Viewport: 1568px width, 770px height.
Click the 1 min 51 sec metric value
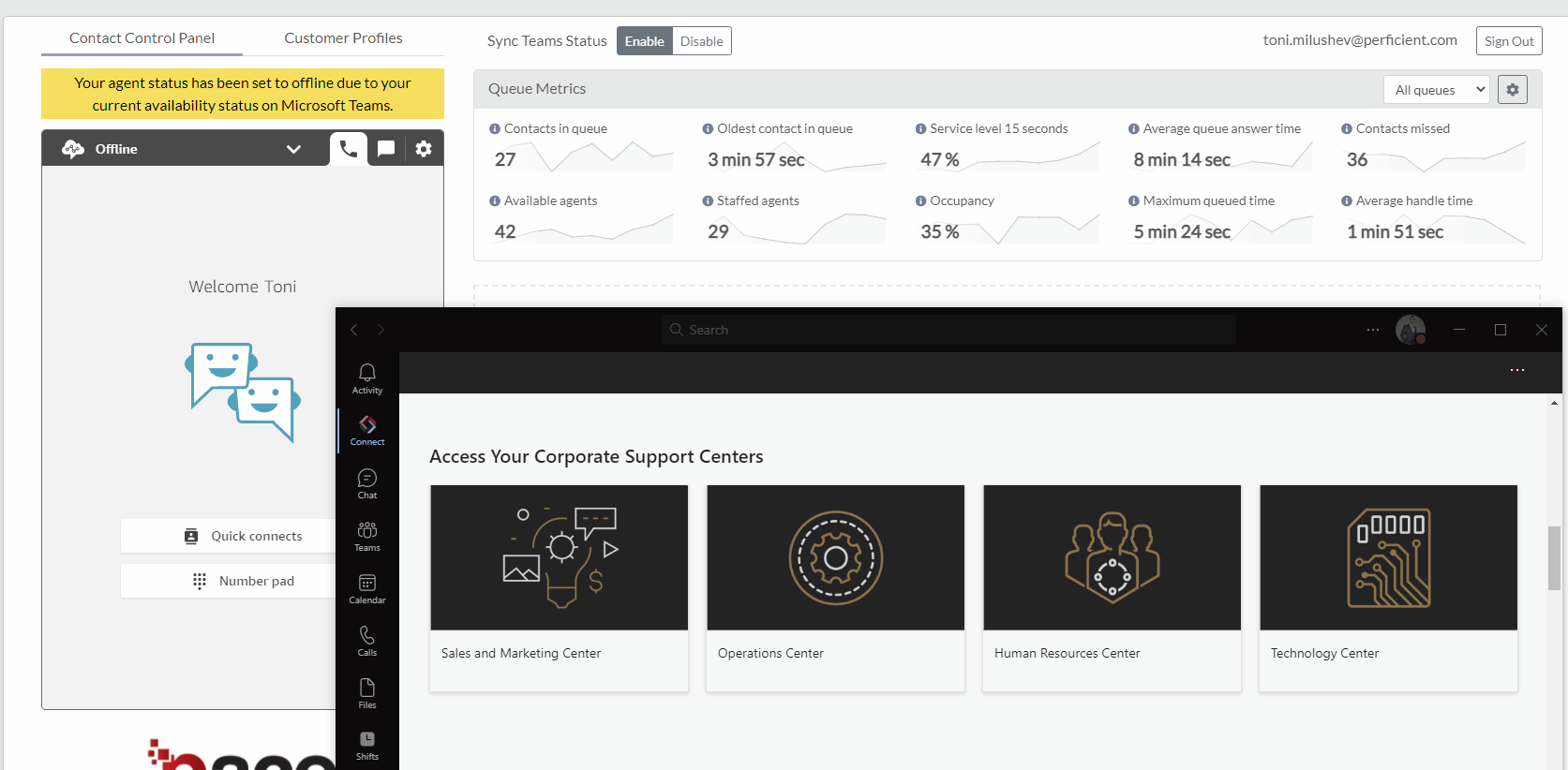tap(1395, 232)
